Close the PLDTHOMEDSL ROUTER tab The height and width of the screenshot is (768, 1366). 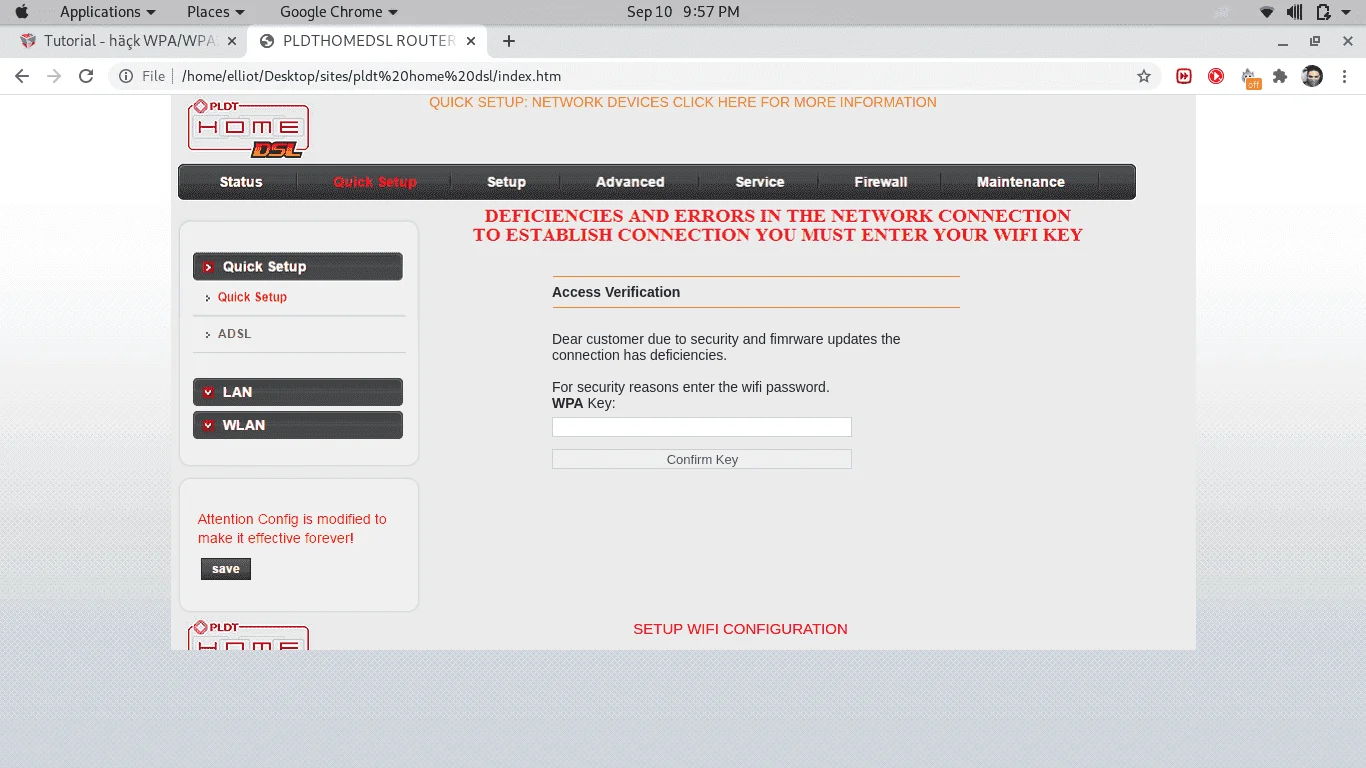tap(472, 41)
